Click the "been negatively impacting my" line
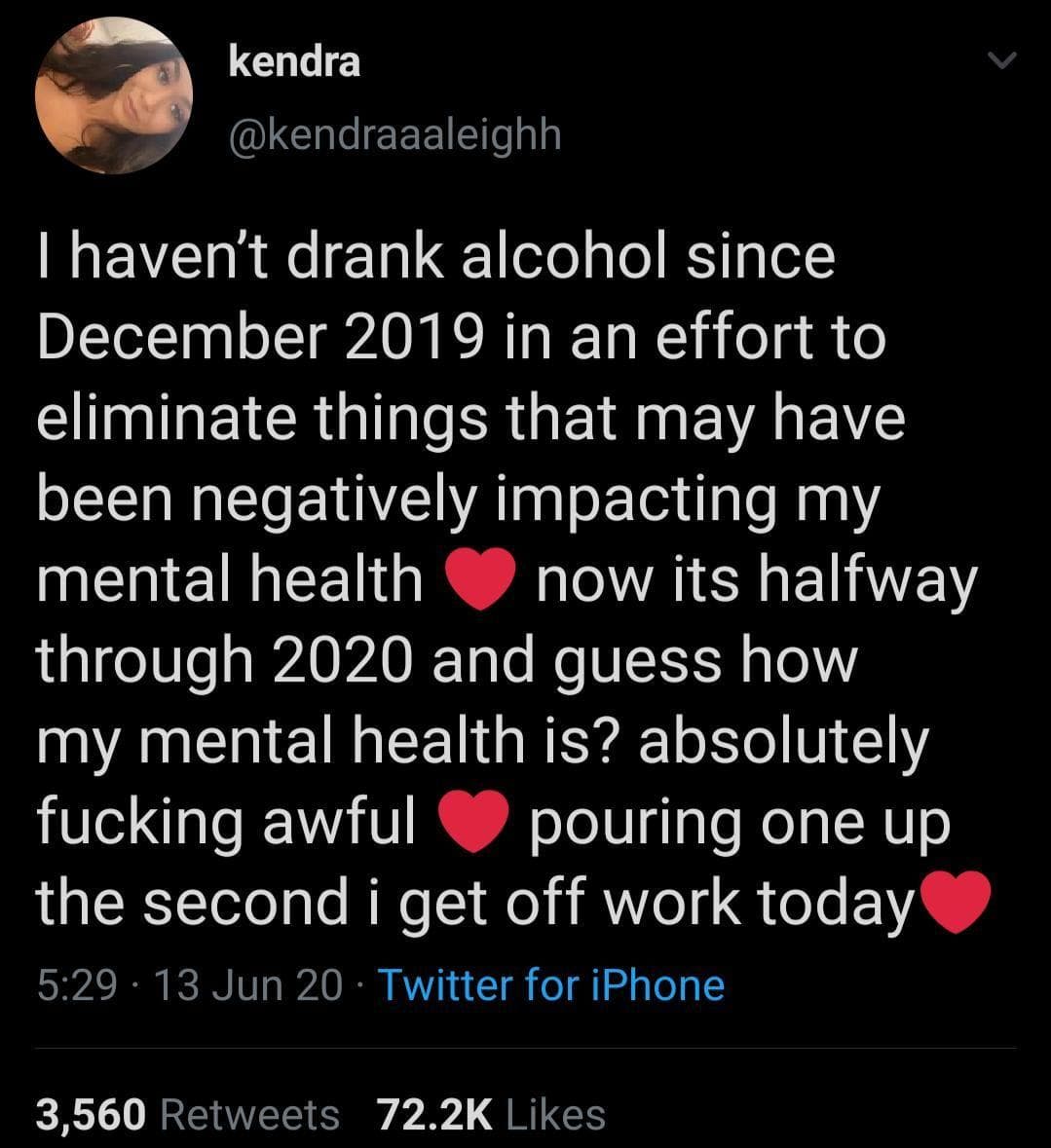Image resolution: width=1051 pixels, height=1148 pixels. [x=458, y=499]
